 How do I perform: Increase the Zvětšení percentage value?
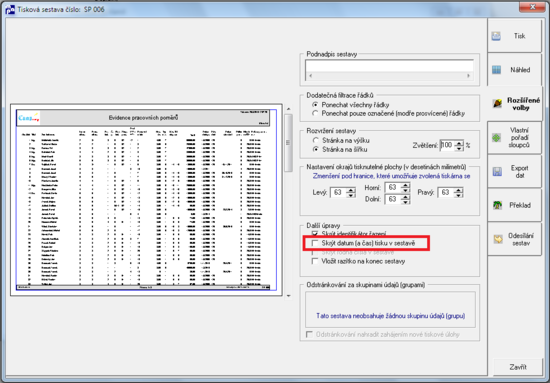(459, 142)
